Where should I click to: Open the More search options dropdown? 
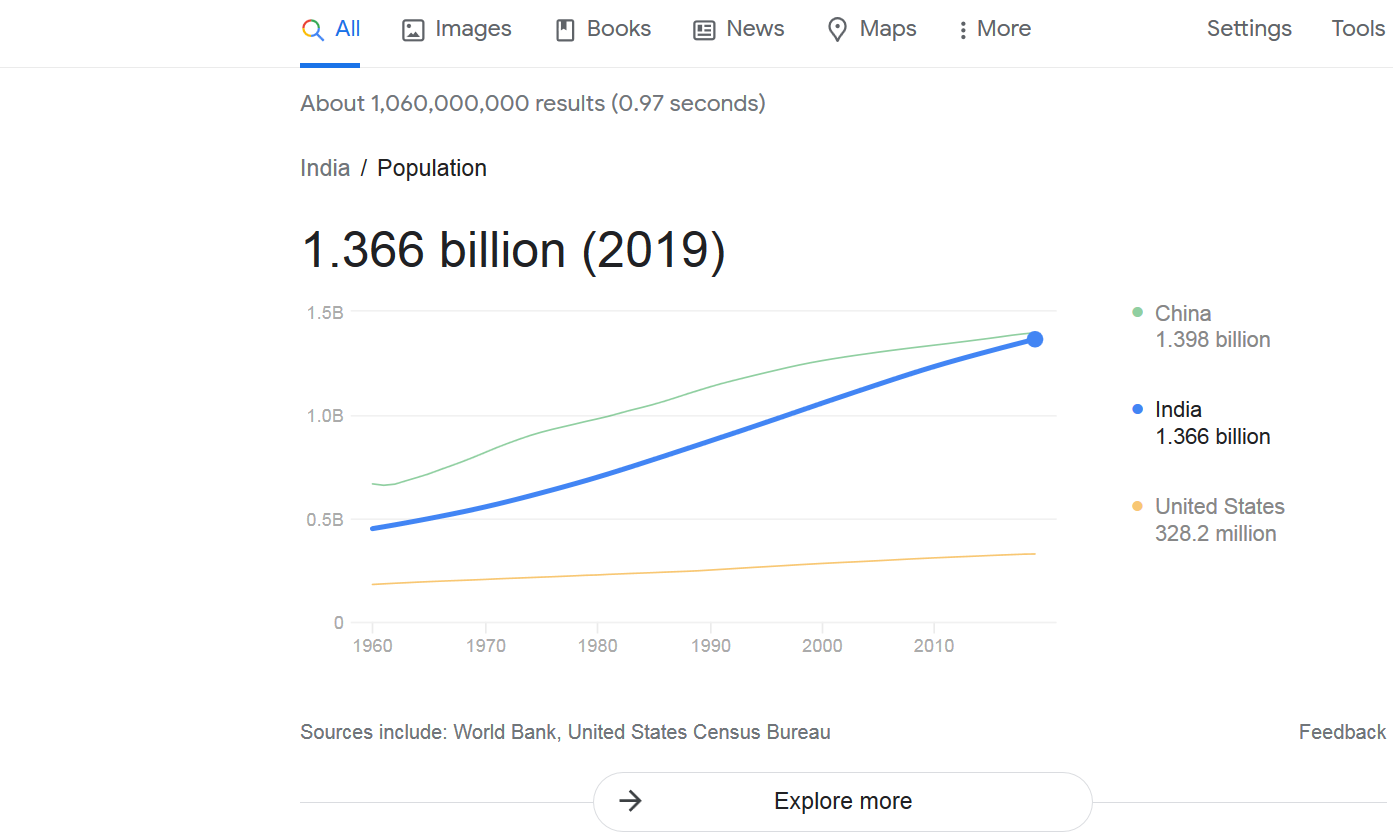tap(994, 29)
